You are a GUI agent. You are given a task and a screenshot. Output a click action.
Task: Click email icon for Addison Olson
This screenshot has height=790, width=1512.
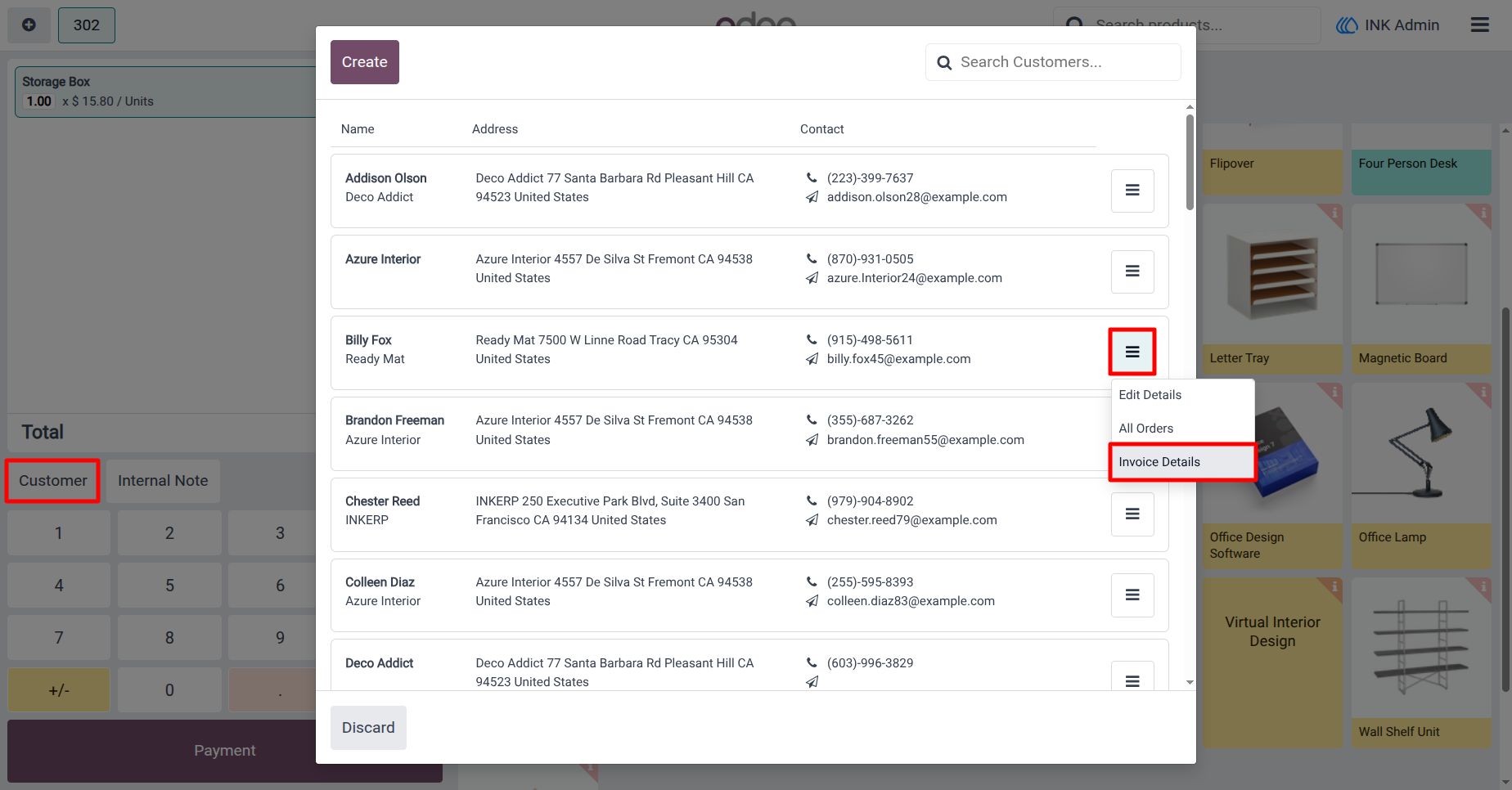pos(812,197)
